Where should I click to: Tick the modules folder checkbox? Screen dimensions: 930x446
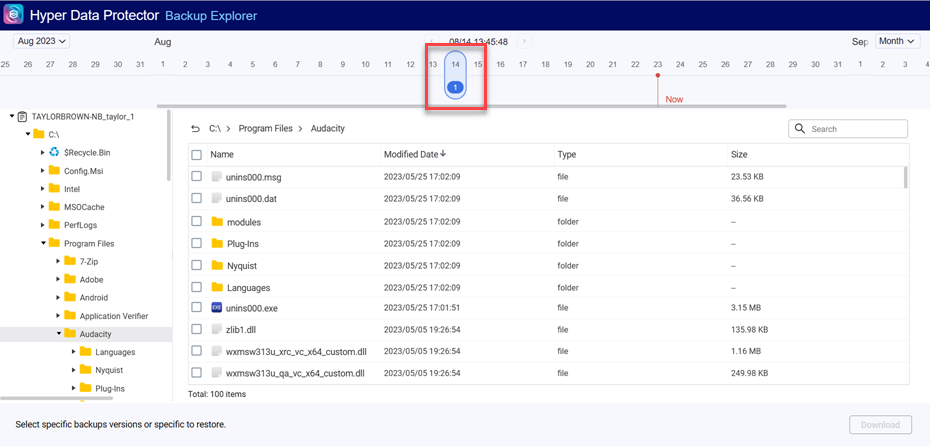pos(196,221)
